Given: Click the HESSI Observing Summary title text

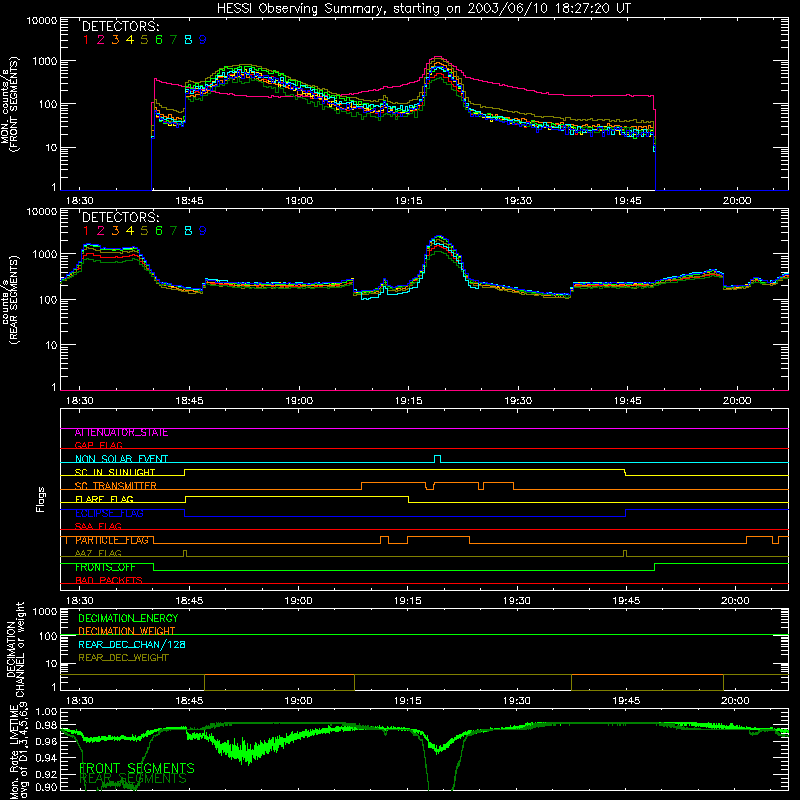Looking at the screenshot, I should coord(424,8).
